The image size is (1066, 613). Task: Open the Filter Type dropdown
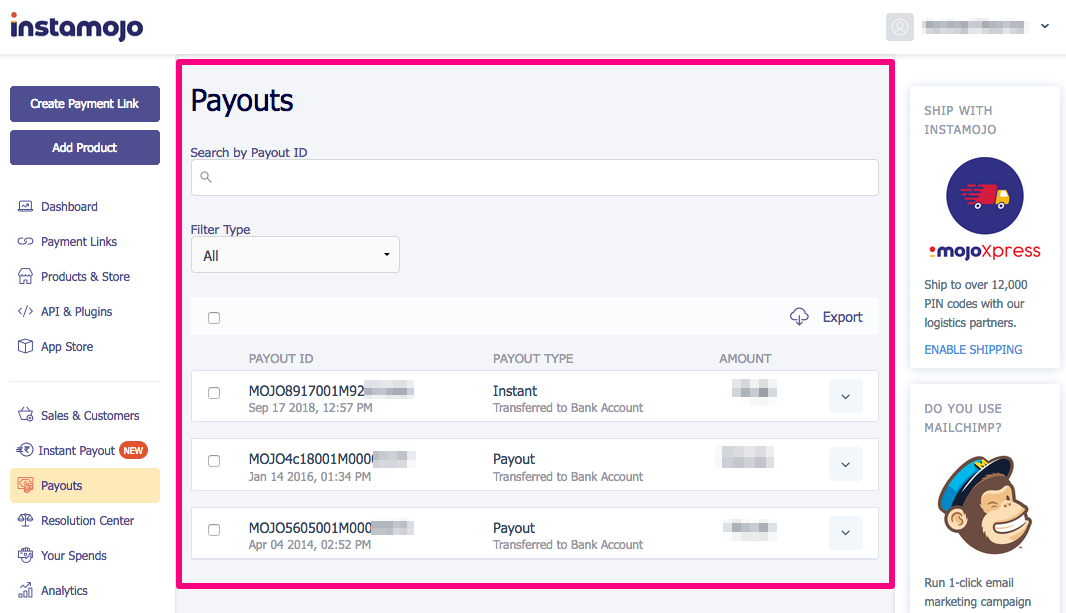click(x=295, y=255)
